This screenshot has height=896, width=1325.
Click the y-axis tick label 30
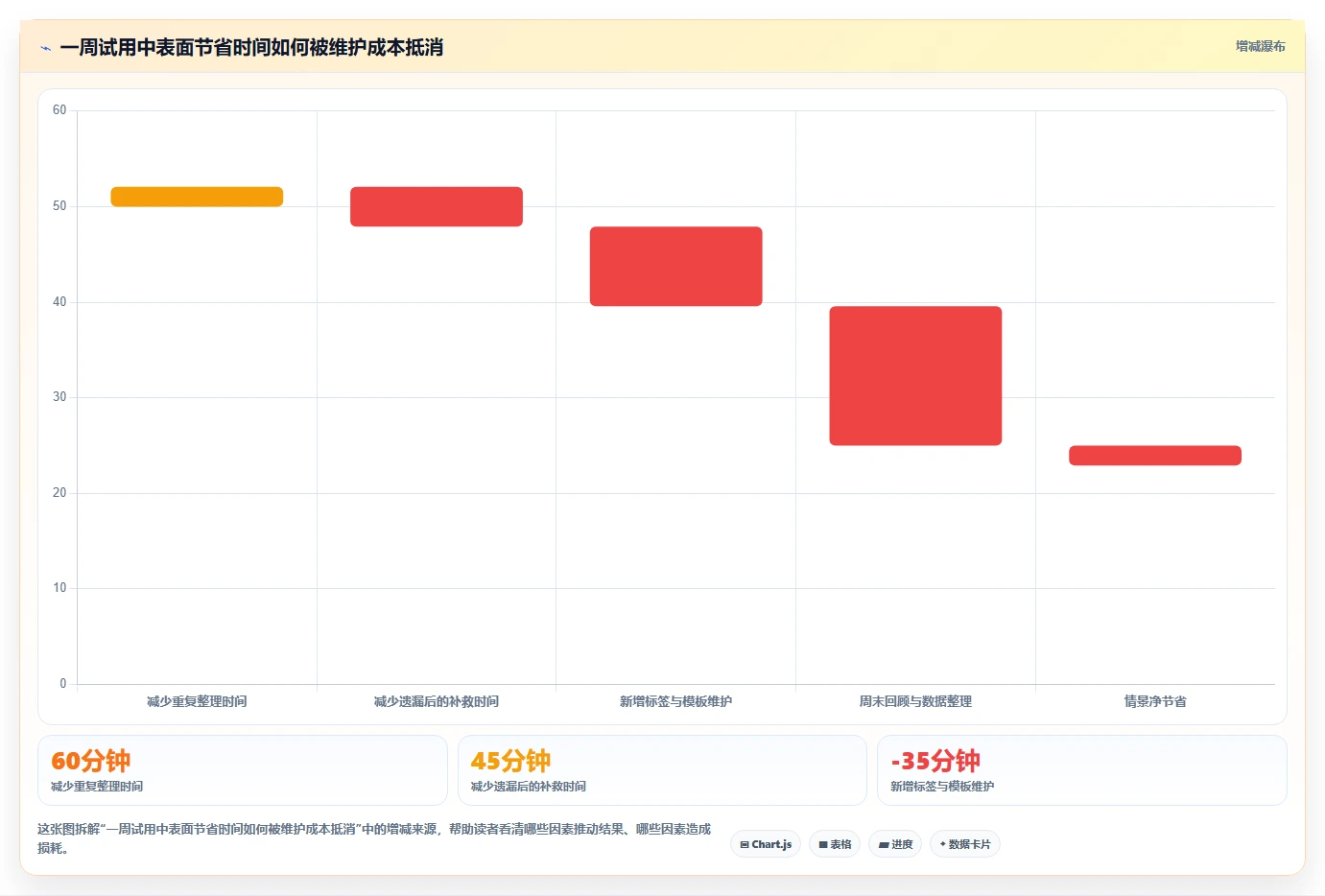[59, 397]
